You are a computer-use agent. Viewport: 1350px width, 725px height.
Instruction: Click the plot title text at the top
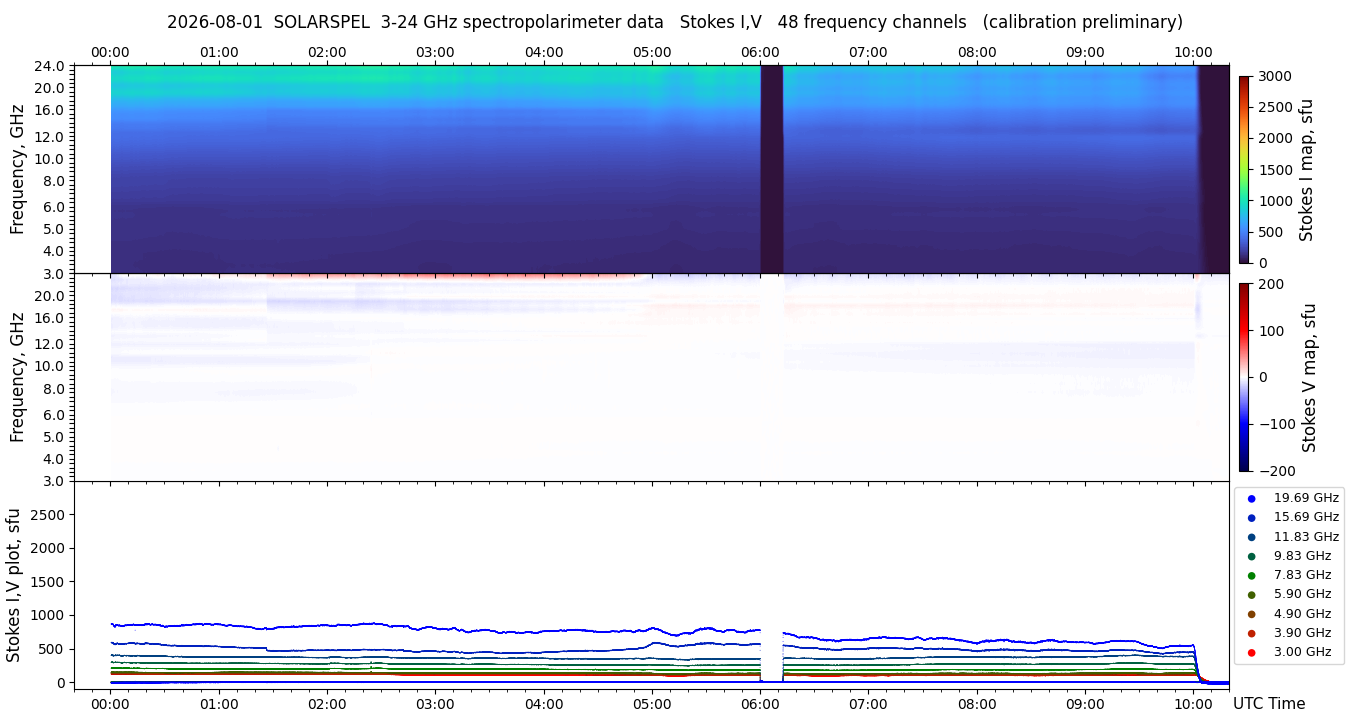[675, 22]
